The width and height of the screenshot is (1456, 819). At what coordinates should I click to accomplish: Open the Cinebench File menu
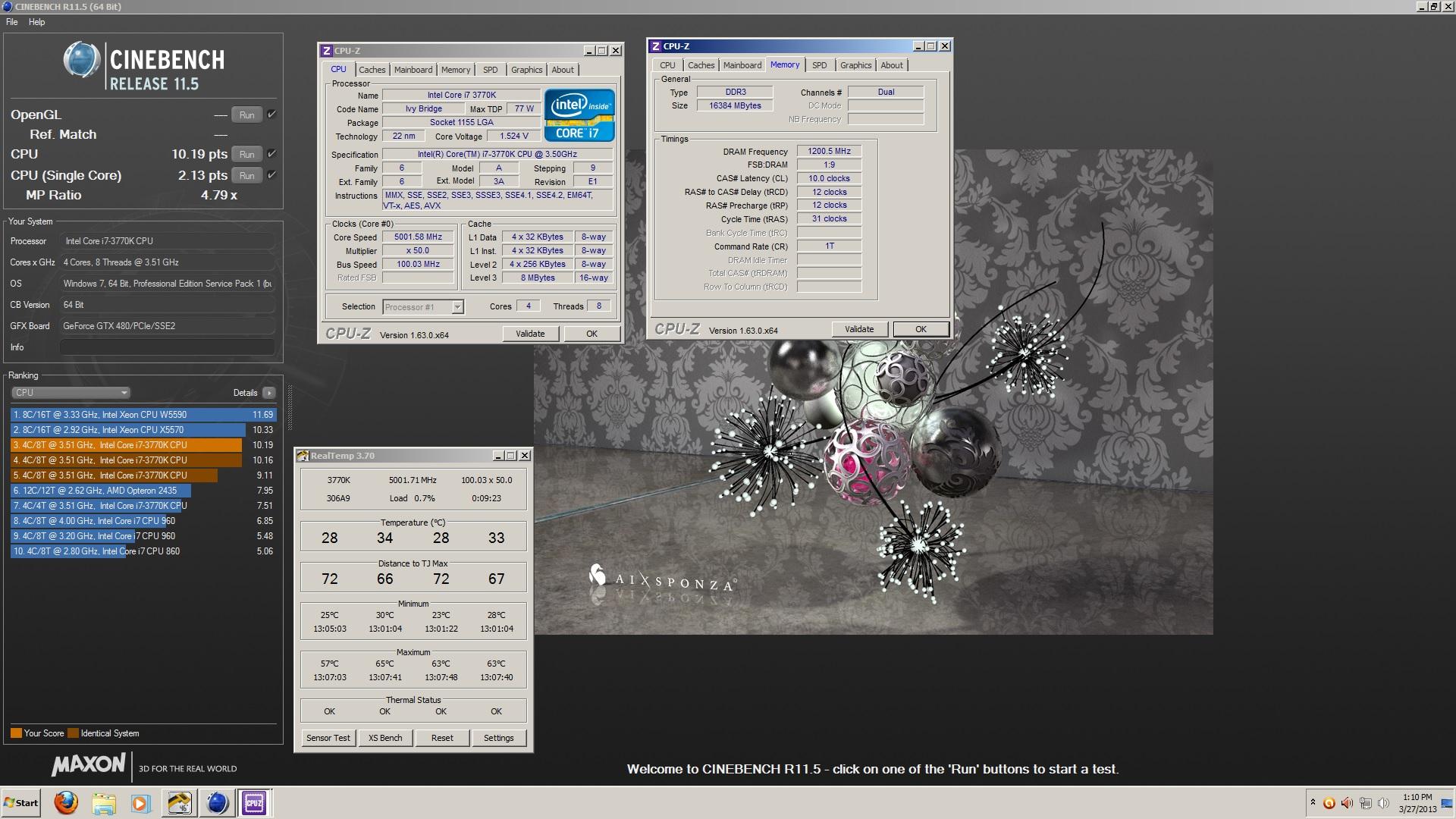click(x=12, y=22)
